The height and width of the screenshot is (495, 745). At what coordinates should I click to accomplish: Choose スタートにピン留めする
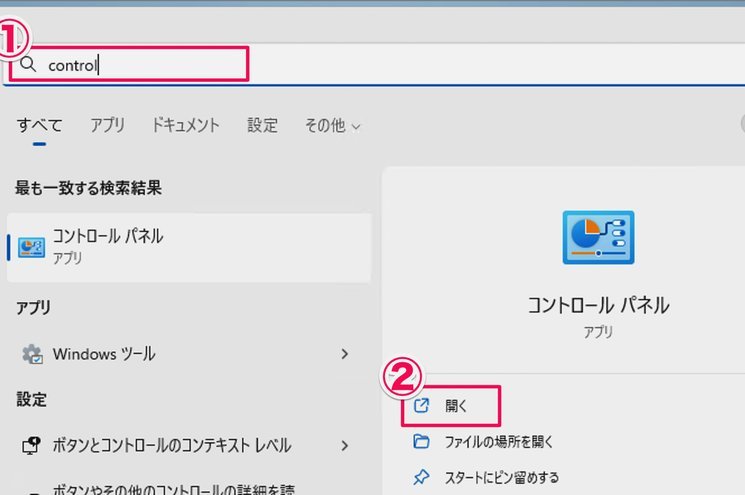[502, 477]
